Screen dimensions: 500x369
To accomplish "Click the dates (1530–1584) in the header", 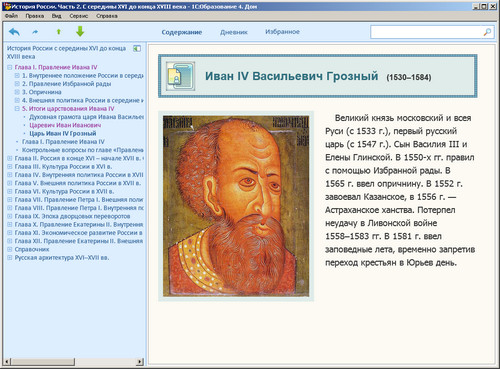I will pos(409,77).
